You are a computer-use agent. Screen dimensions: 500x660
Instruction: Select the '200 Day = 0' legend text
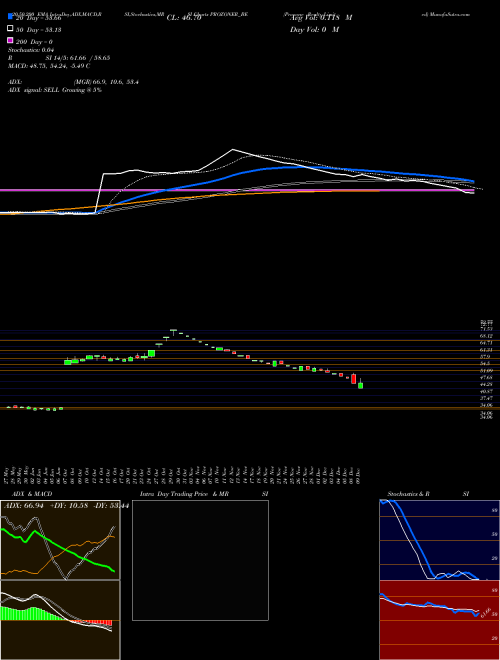[35, 42]
